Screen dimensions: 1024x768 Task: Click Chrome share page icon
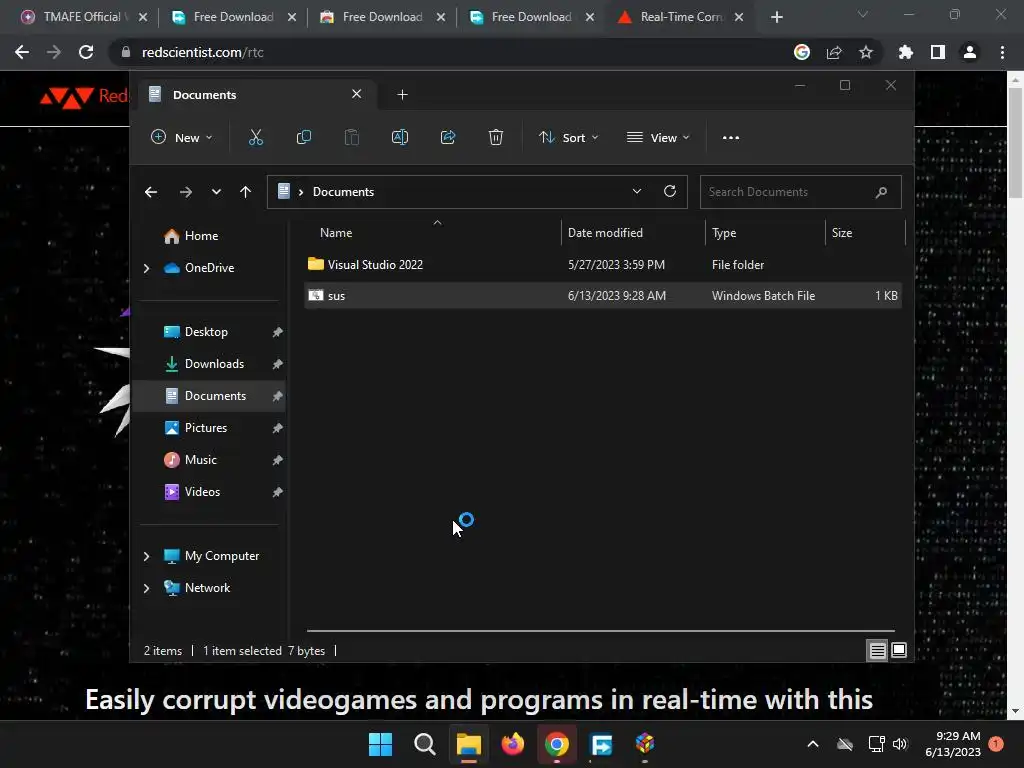click(x=834, y=52)
